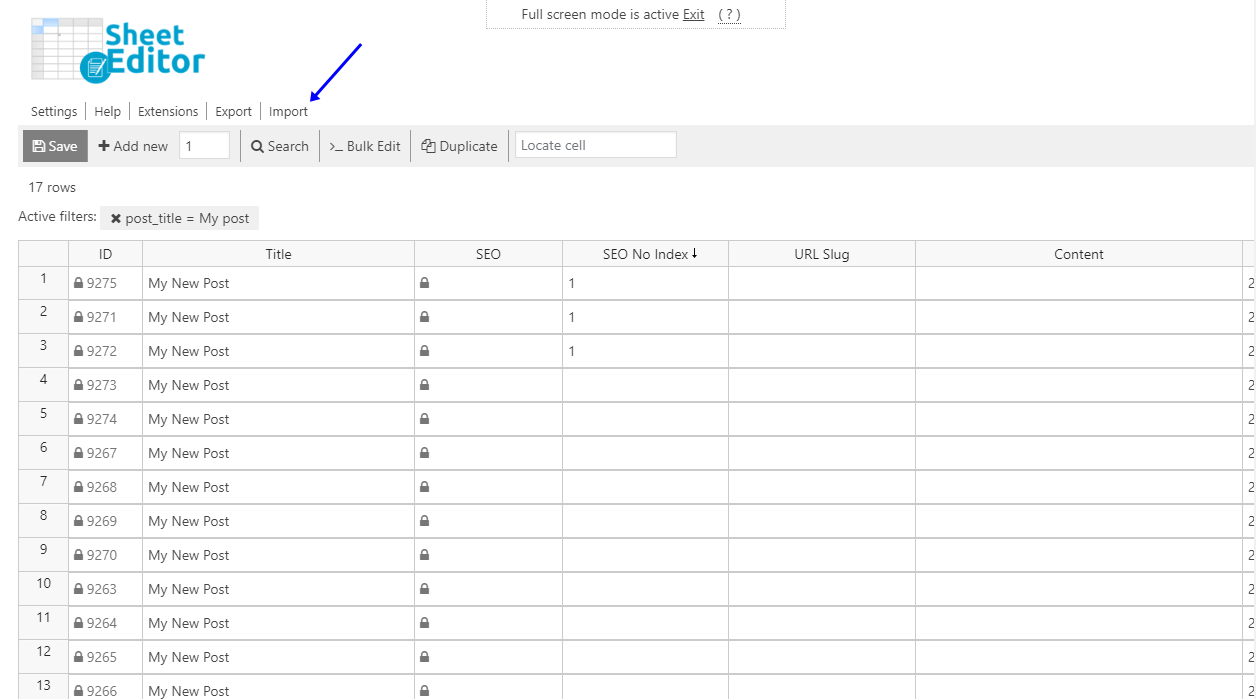Click the (?) full screen help link
Screen dimensions: 1256x699
(729, 15)
